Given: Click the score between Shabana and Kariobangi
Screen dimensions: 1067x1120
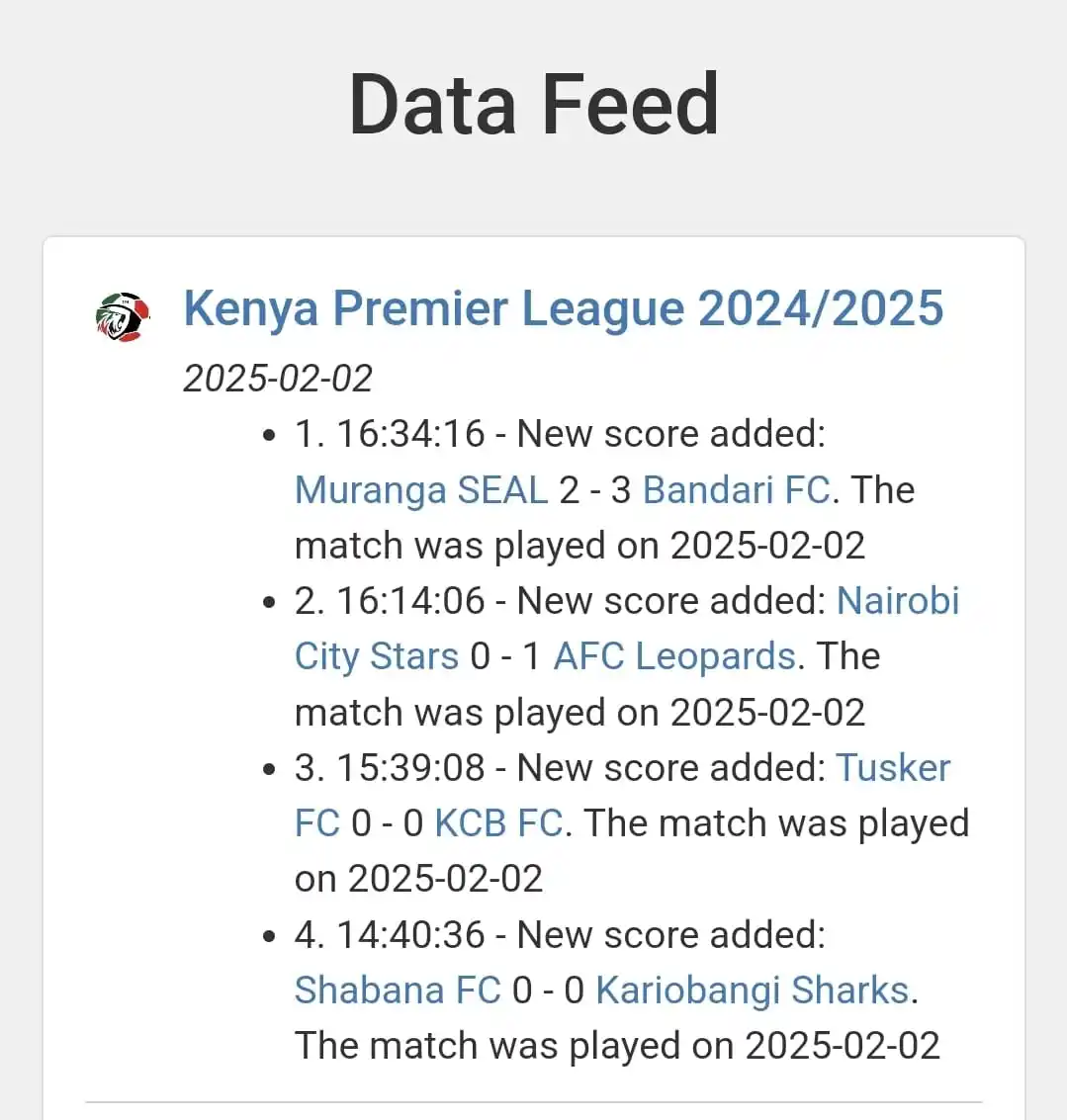Looking at the screenshot, I should [548, 990].
